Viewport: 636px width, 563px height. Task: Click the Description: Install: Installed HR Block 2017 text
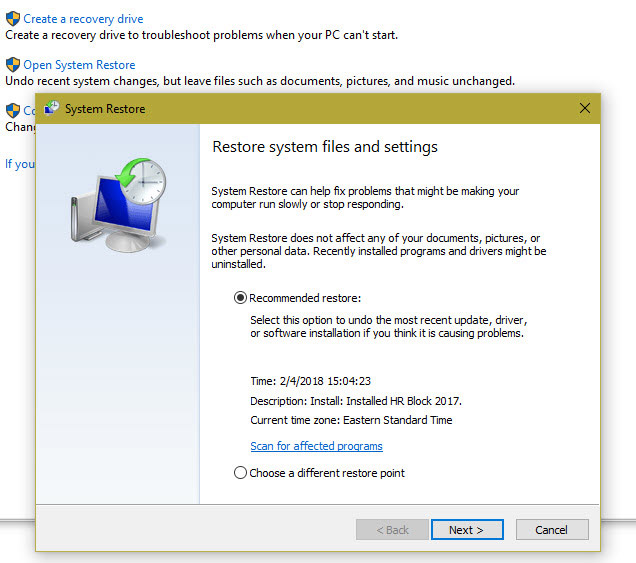[x=356, y=401]
